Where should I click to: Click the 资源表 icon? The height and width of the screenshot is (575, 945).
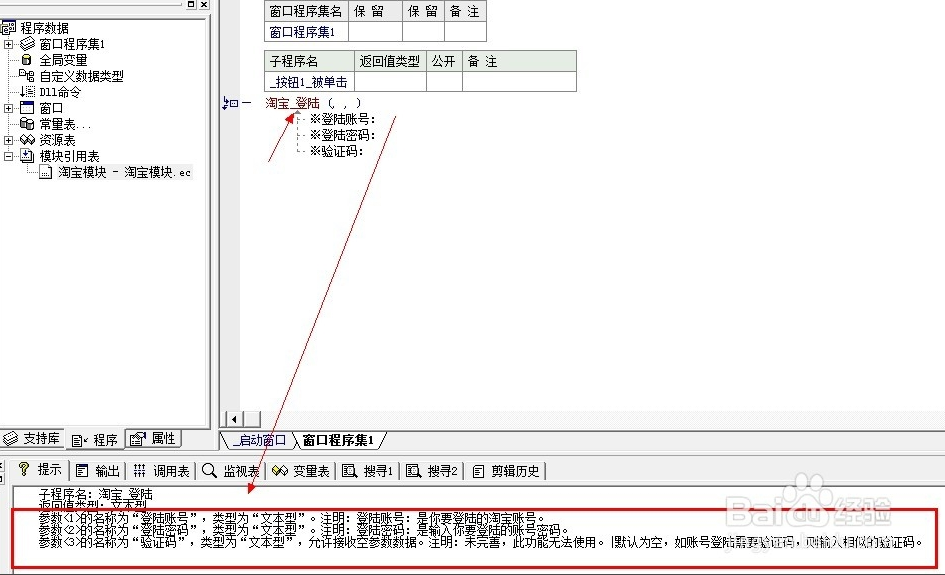point(27,139)
